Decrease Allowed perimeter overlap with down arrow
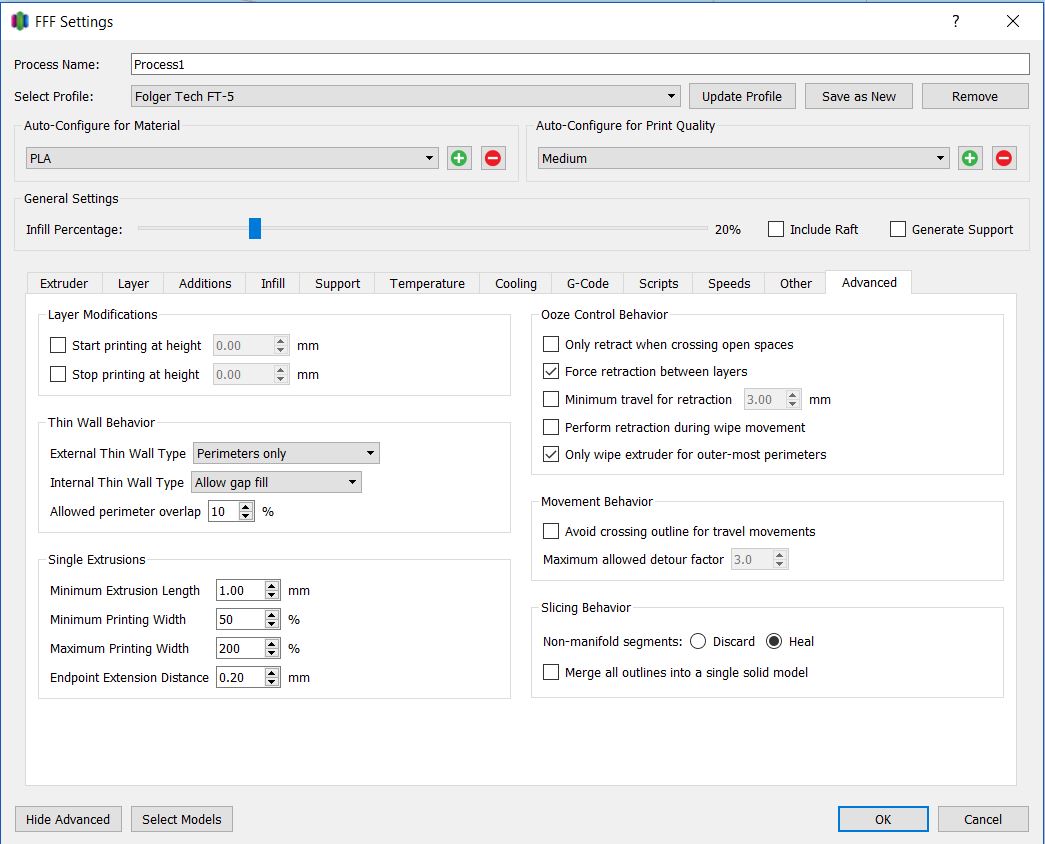The image size is (1045, 844). pyautogui.click(x=246, y=516)
